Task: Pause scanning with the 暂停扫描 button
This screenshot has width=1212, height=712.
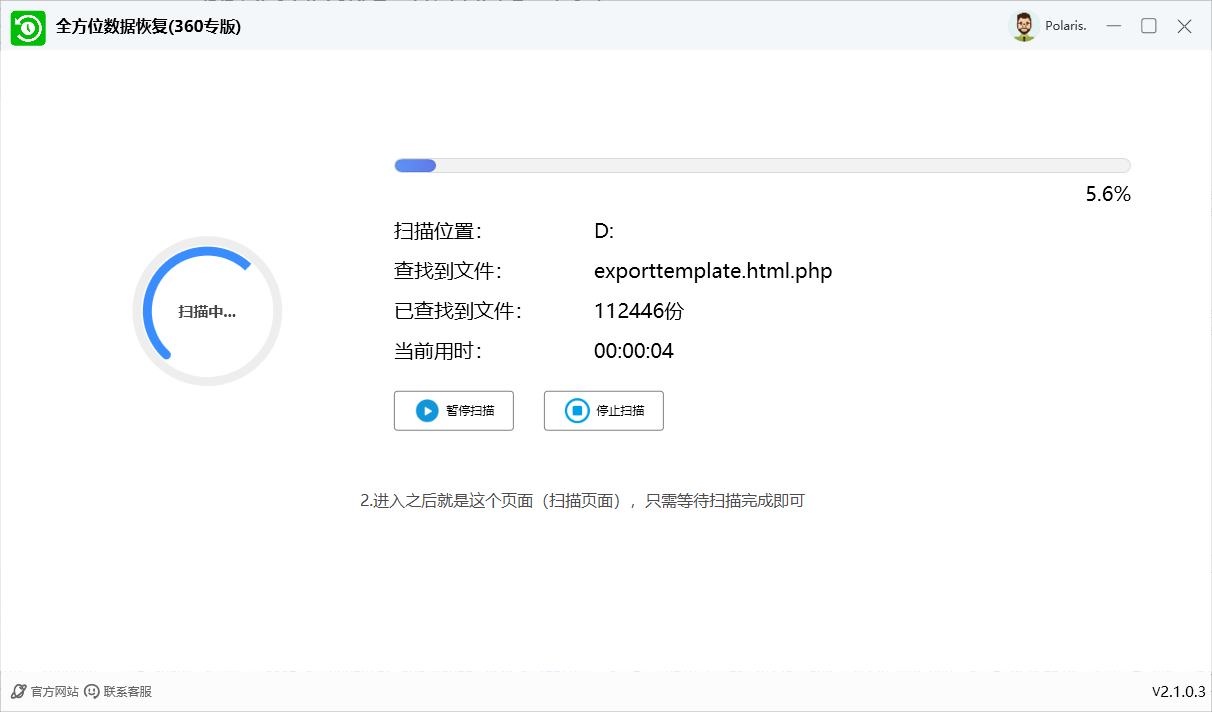Action: click(454, 410)
